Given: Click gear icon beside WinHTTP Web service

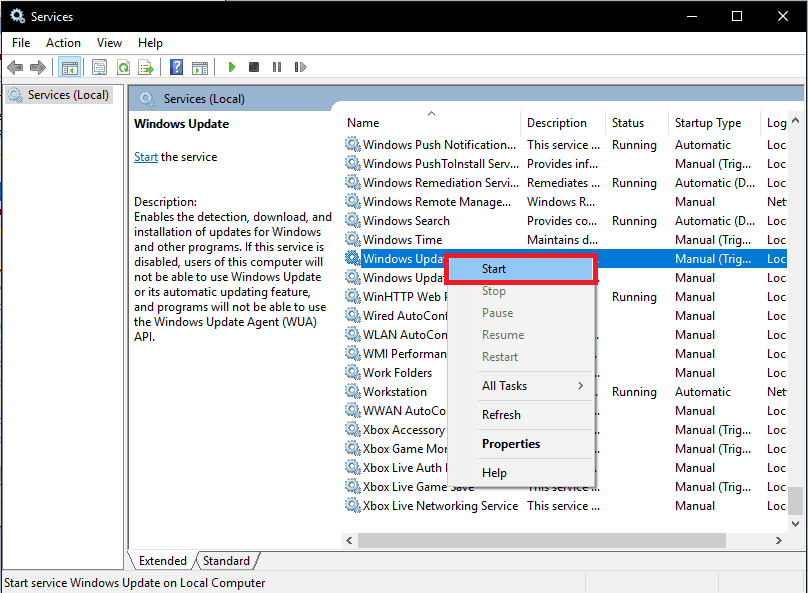Looking at the screenshot, I should coord(352,297).
